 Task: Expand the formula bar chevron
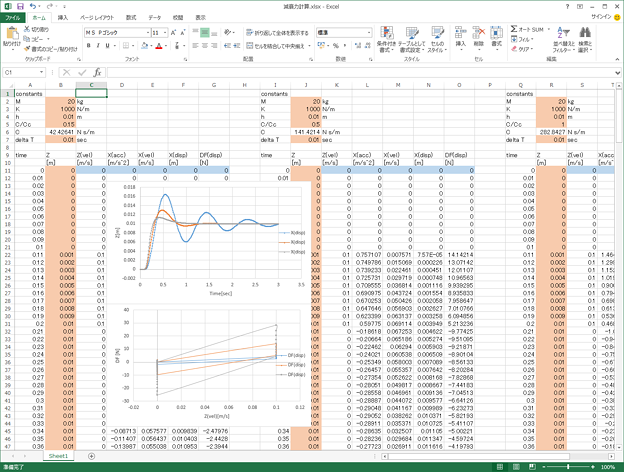pos(617,72)
